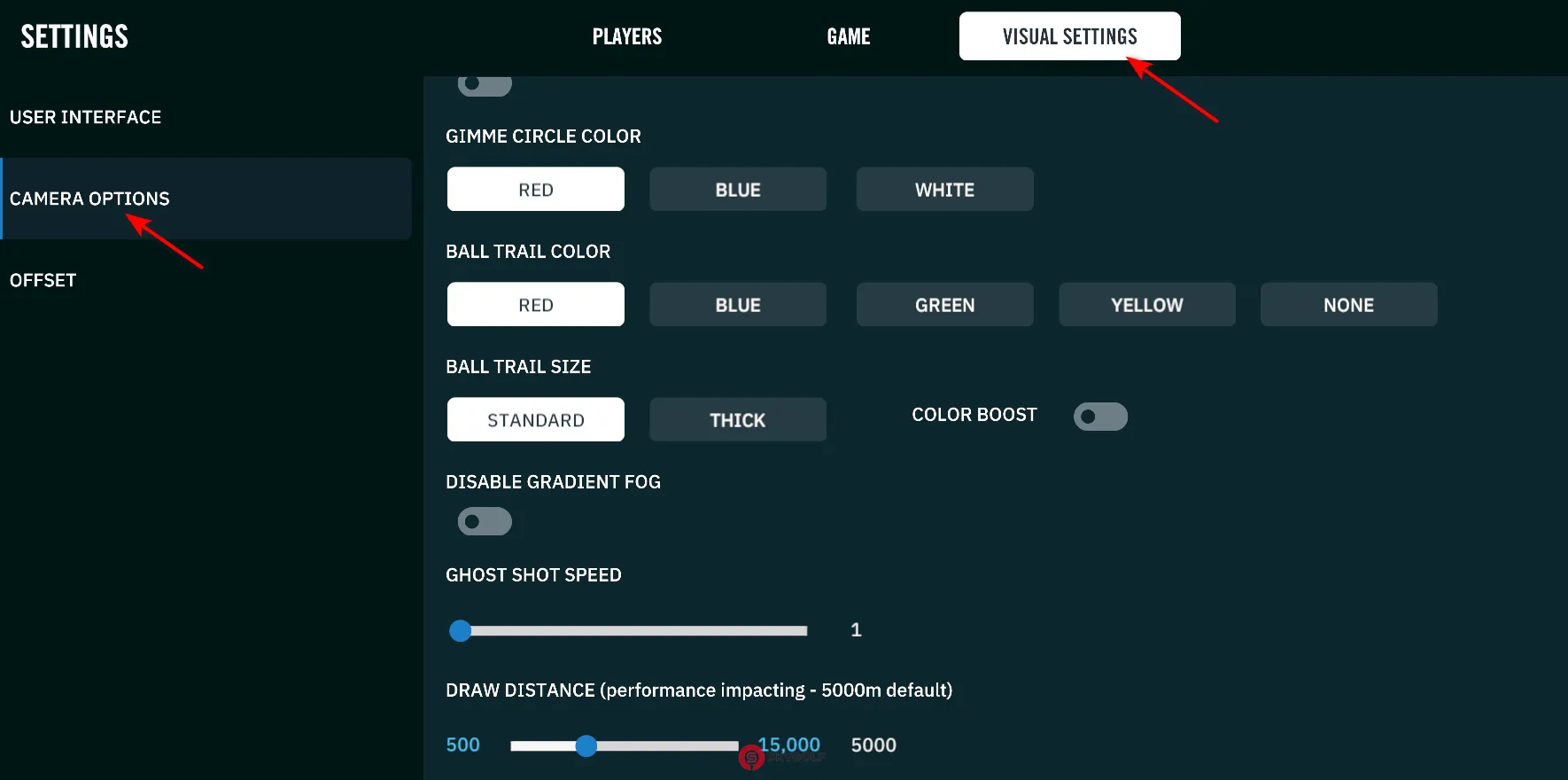The width and height of the screenshot is (1568, 780).
Task: Enable the Color Boost toggle
Action: click(1100, 417)
